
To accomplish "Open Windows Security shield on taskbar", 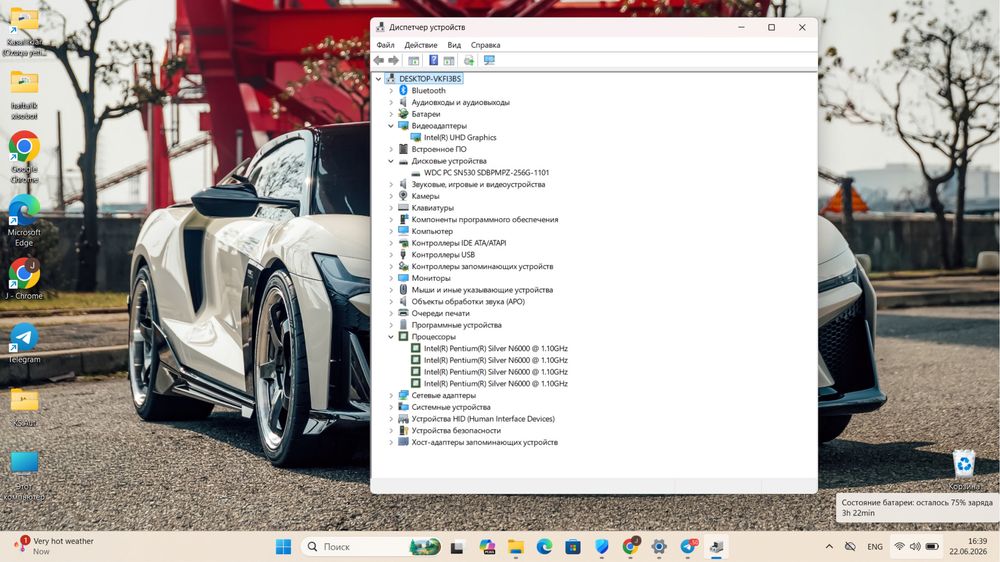I will 602,547.
